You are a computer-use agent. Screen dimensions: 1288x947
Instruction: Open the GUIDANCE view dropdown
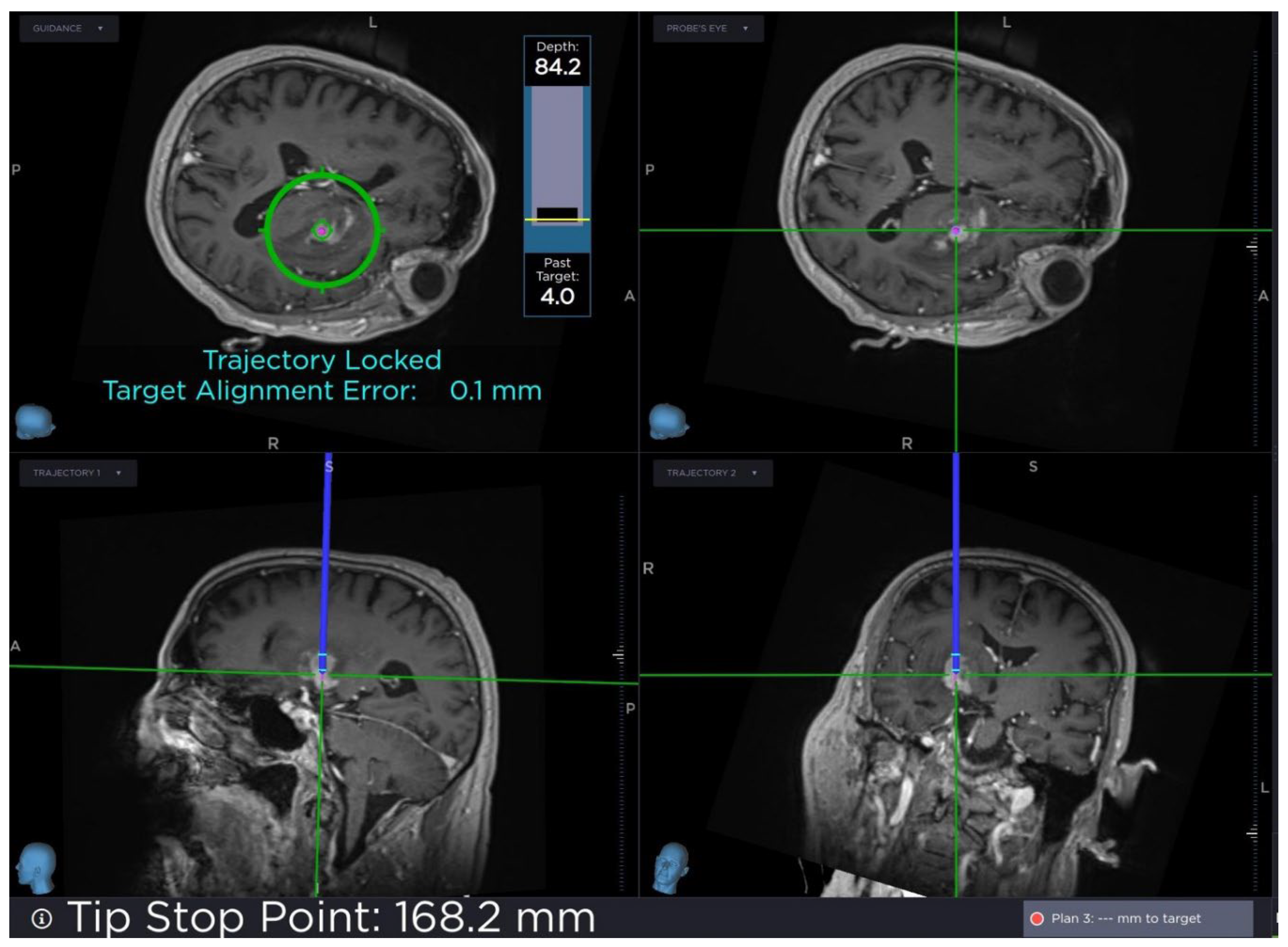click(69, 28)
